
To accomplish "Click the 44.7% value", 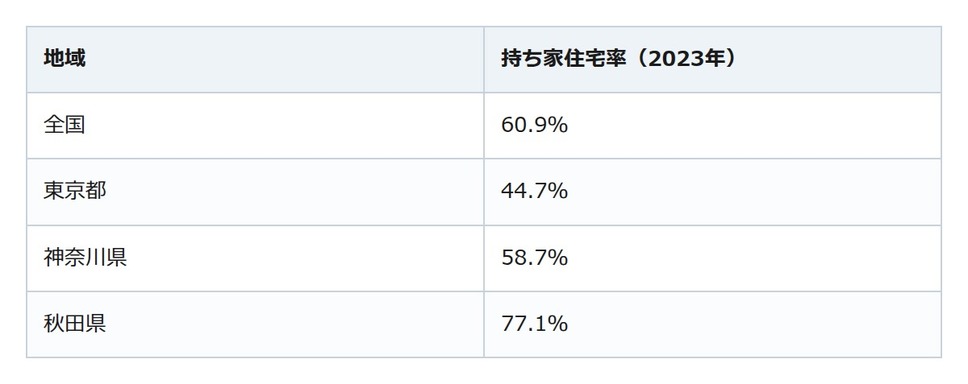I will 535,192.
